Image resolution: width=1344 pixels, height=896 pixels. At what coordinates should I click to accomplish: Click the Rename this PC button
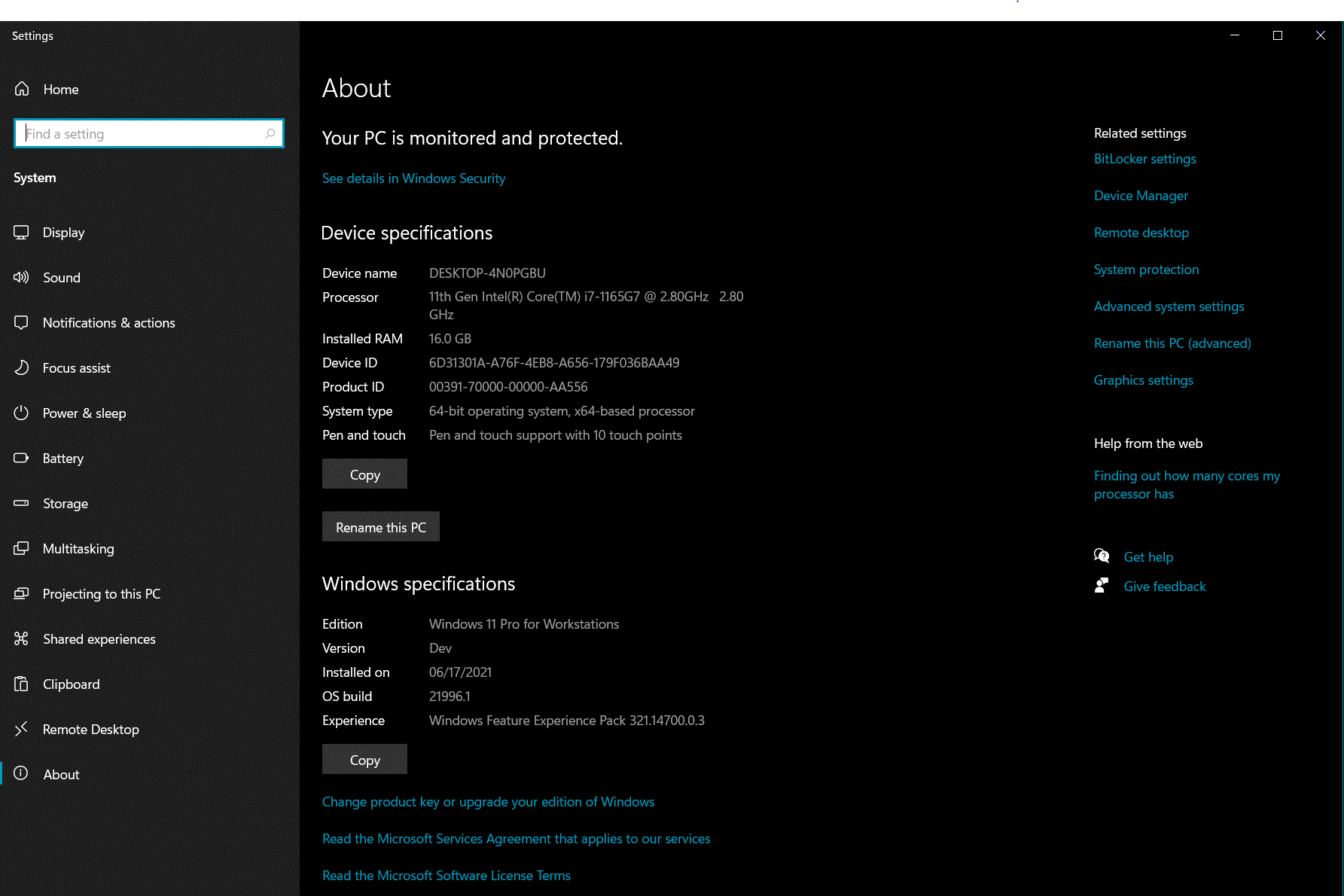pos(381,526)
